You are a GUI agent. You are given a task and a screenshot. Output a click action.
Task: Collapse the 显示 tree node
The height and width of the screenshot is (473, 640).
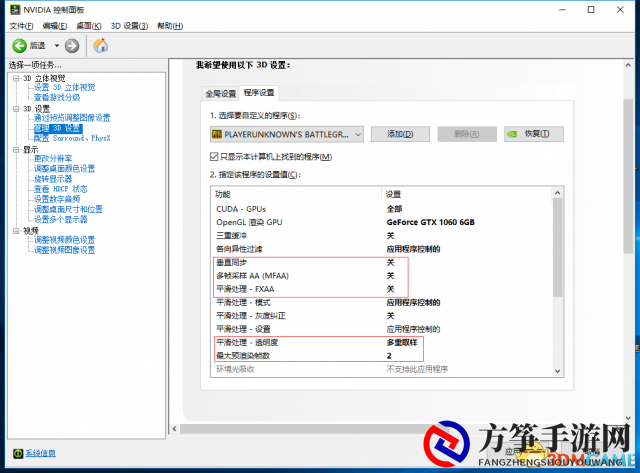tap(16, 149)
